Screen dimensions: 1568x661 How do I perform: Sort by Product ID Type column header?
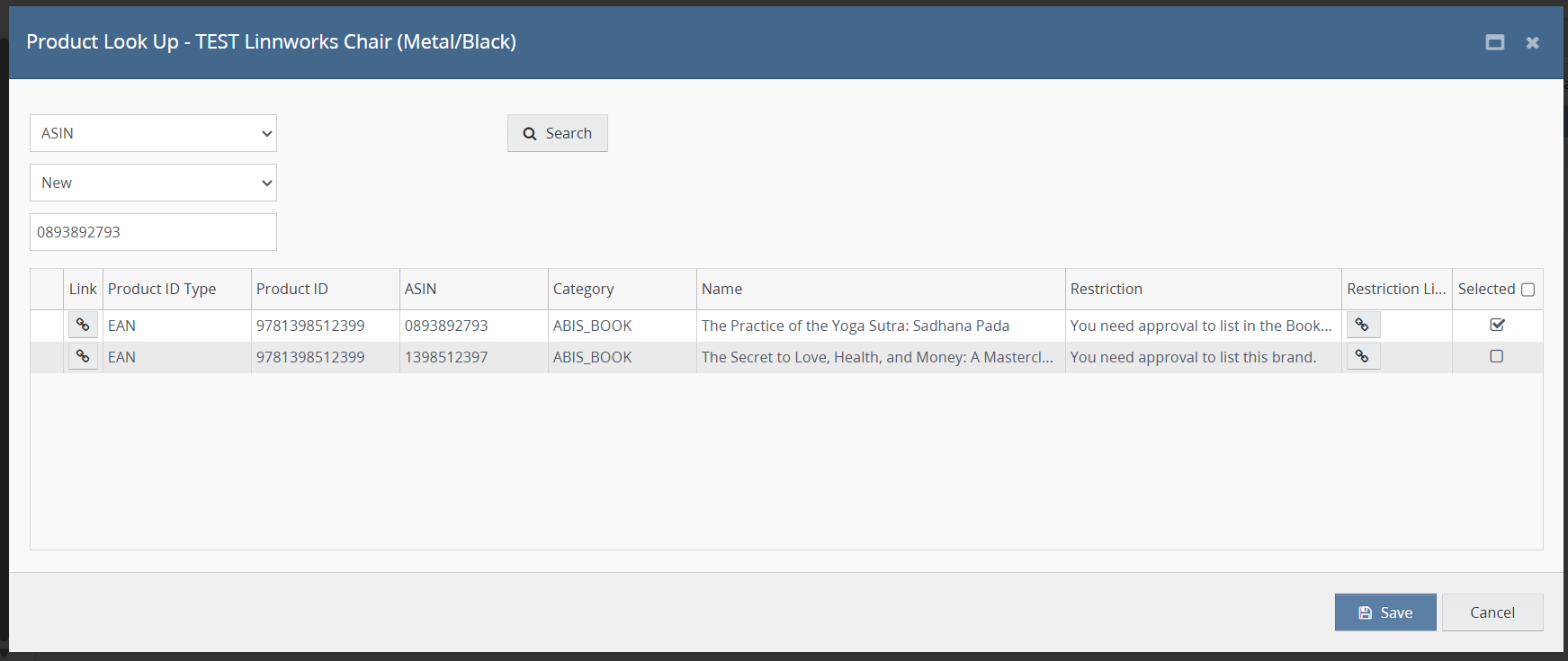coord(177,289)
